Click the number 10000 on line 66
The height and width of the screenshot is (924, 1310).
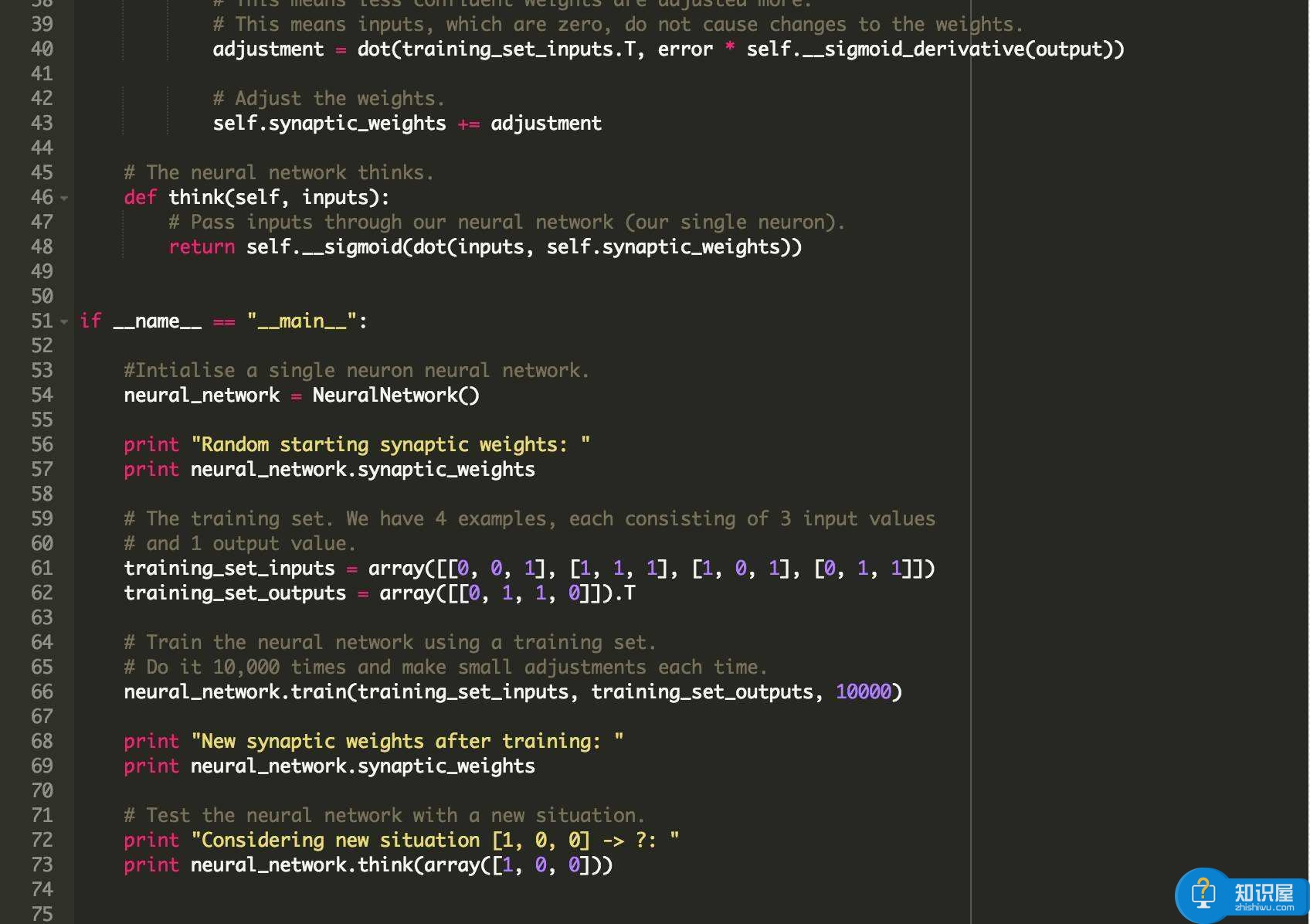(x=864, y=691)
